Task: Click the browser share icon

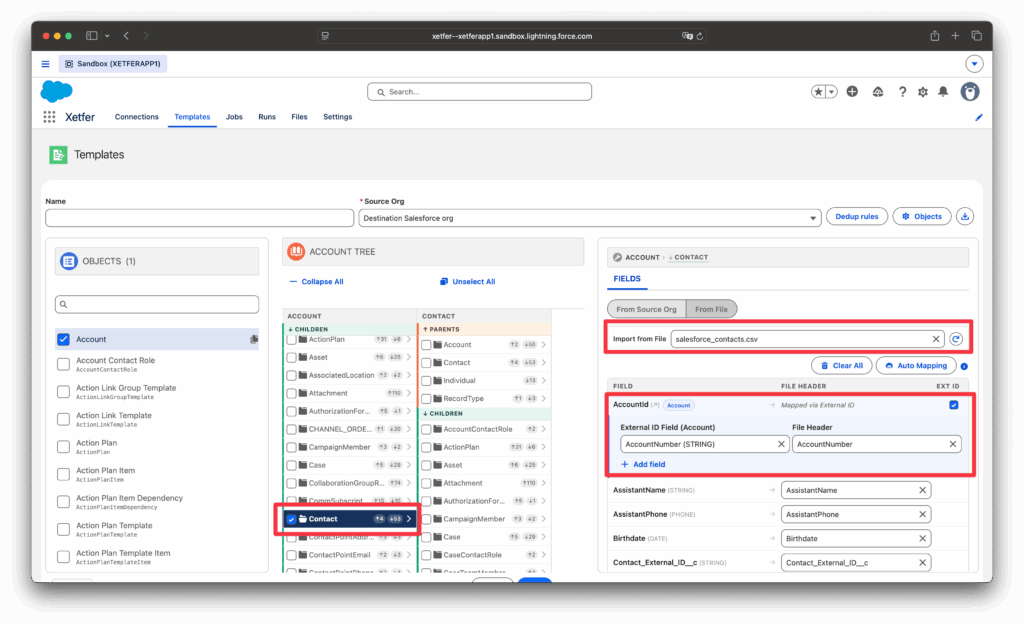Action: 935,36
